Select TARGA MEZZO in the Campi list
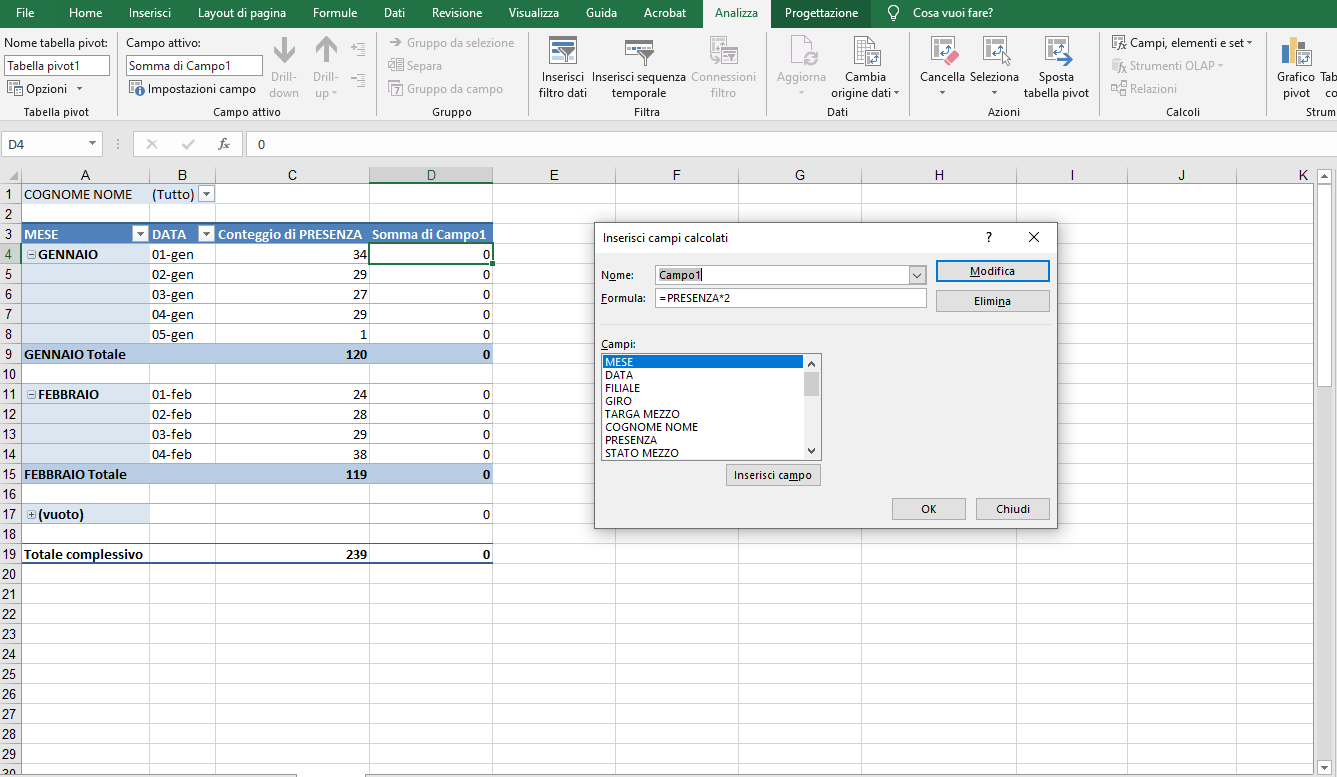Screen dimensions: 1337x777 (703, 414)
